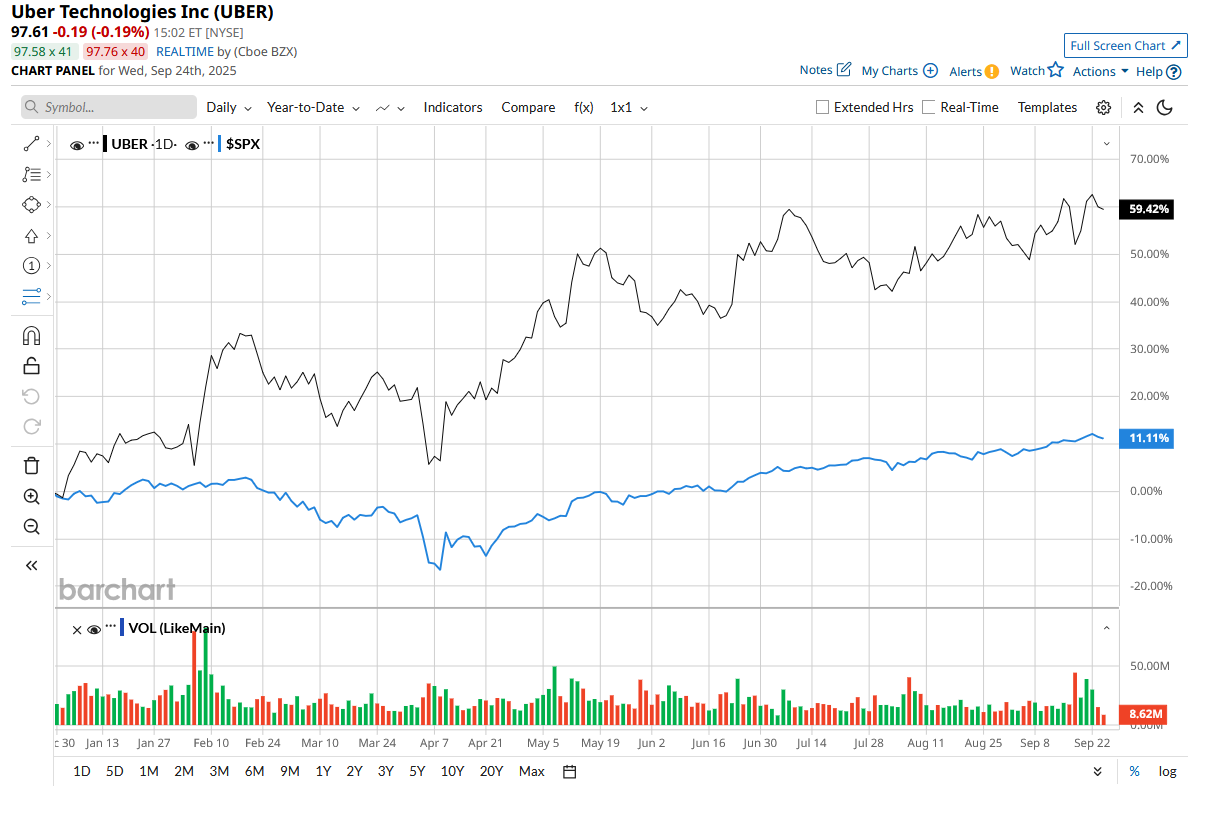The height and width of the screenshot is (835, 1205).
Task: Open the Daily frequency dropdown
Action: point(229,107)
